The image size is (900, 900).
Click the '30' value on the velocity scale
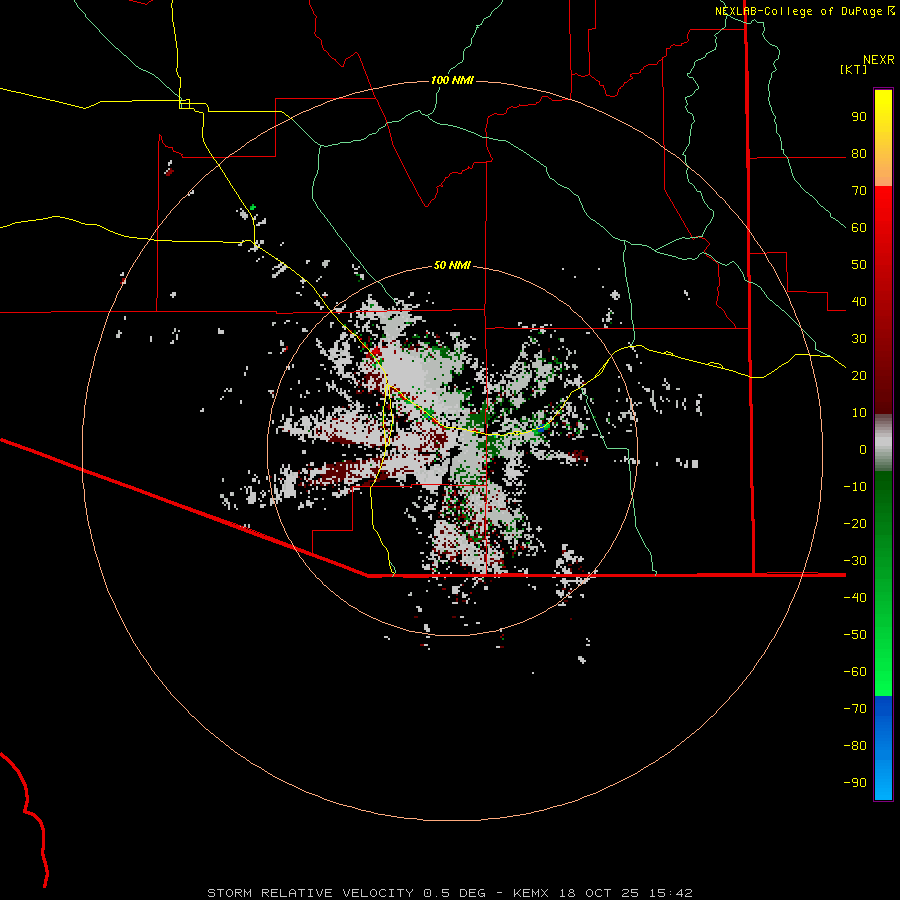[x=859, y=339]
